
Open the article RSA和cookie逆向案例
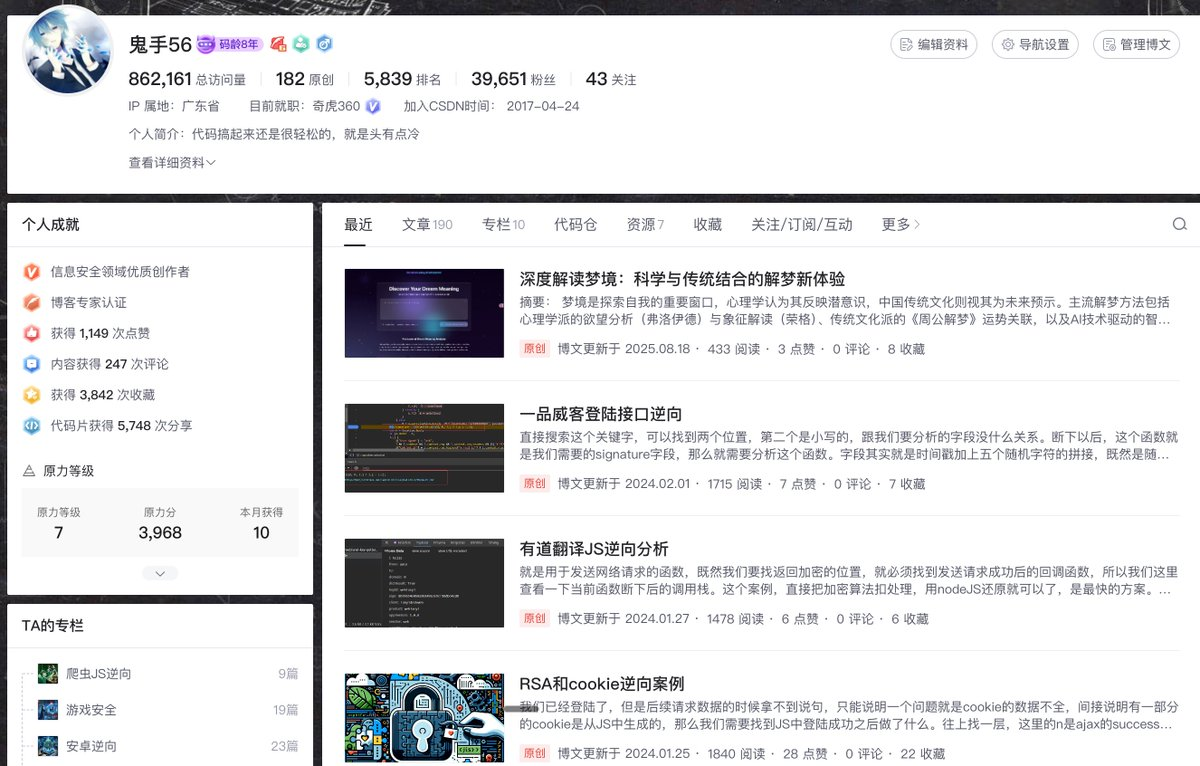[602, 684]
